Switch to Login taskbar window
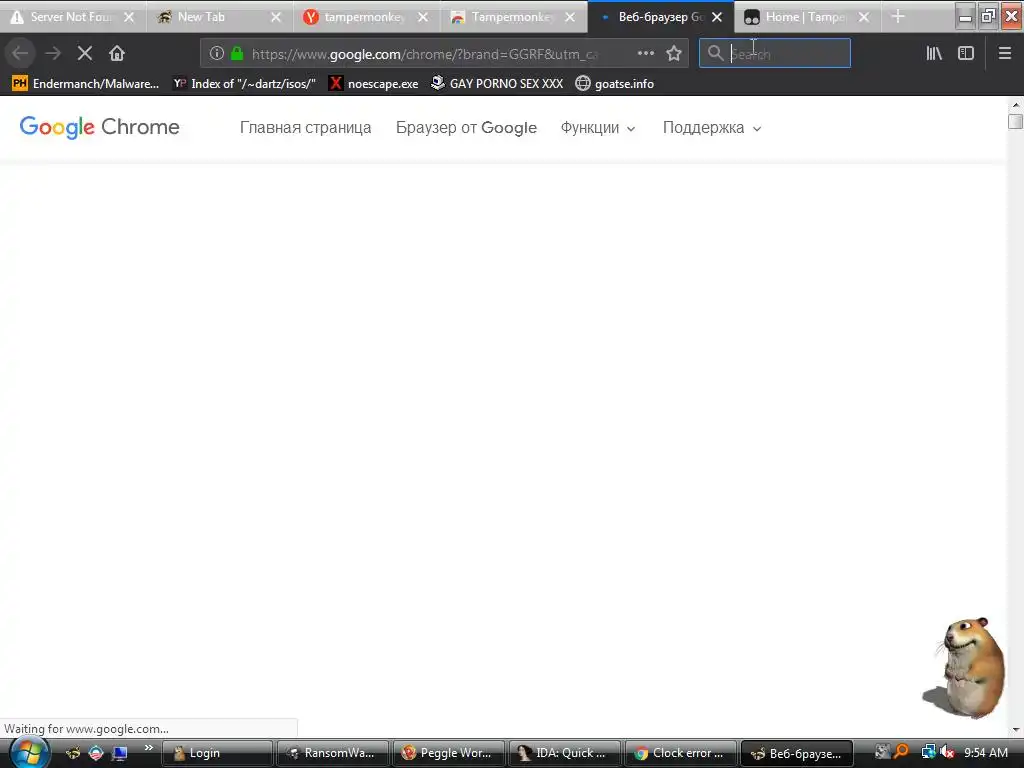The width and height of the screenshot is (1024, 768). 216,753
